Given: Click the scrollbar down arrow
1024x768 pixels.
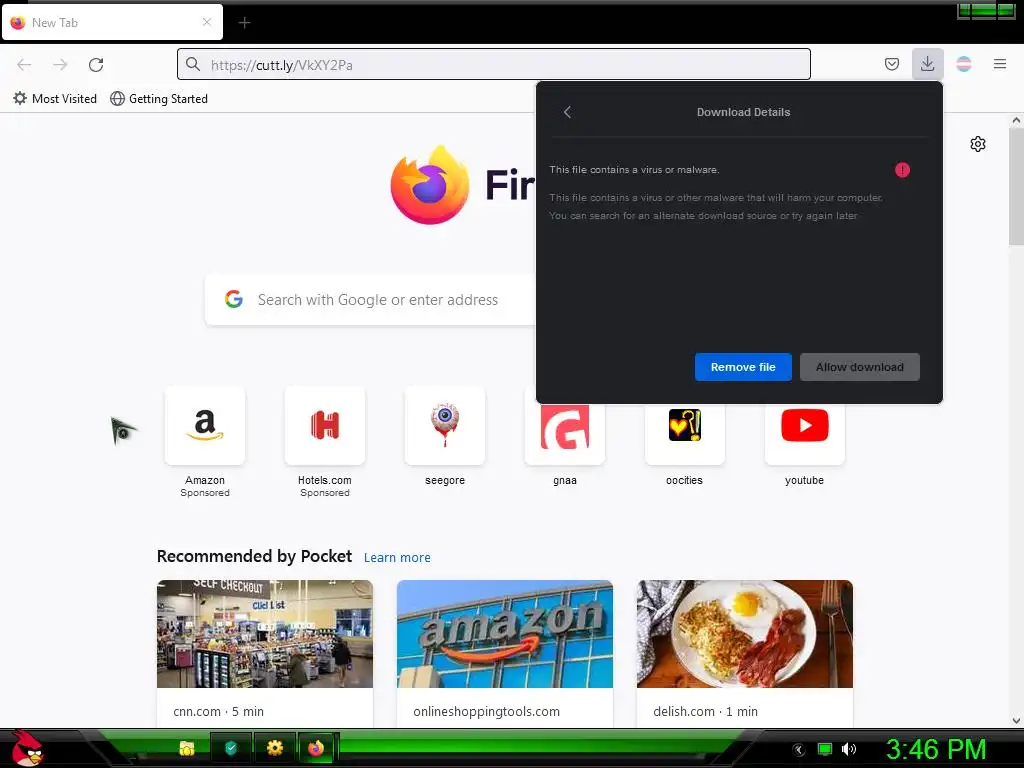Looking at the screenshot, I should point(1016,721).
